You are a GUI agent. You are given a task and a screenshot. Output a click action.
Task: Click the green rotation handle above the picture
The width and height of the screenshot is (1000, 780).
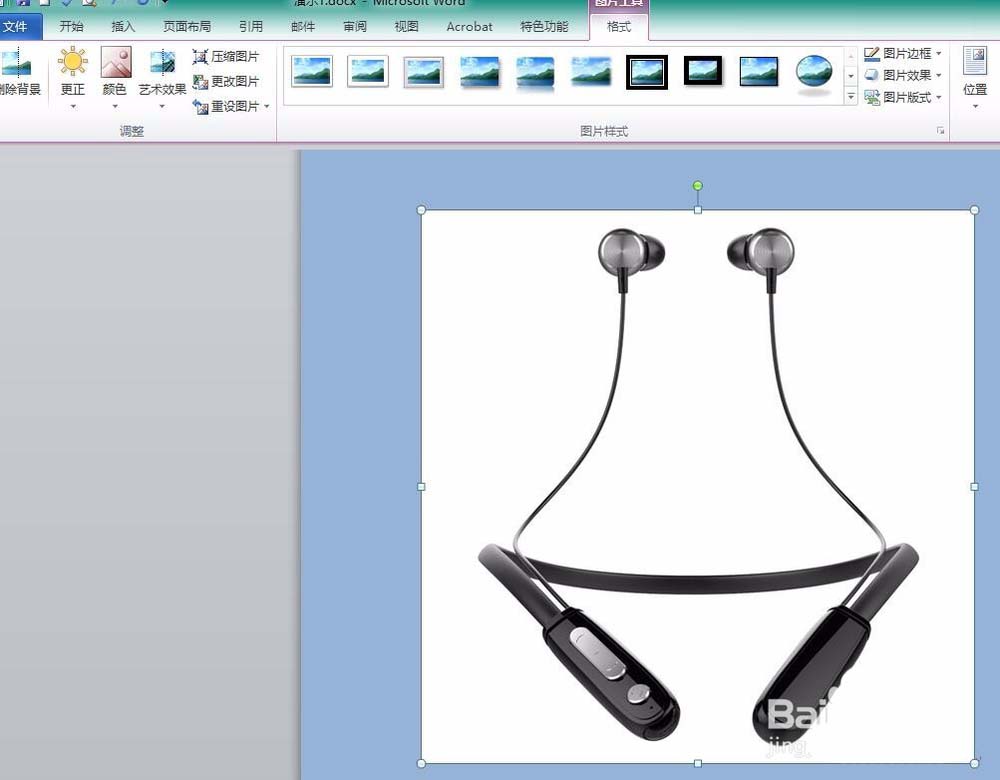pos(698,186)
